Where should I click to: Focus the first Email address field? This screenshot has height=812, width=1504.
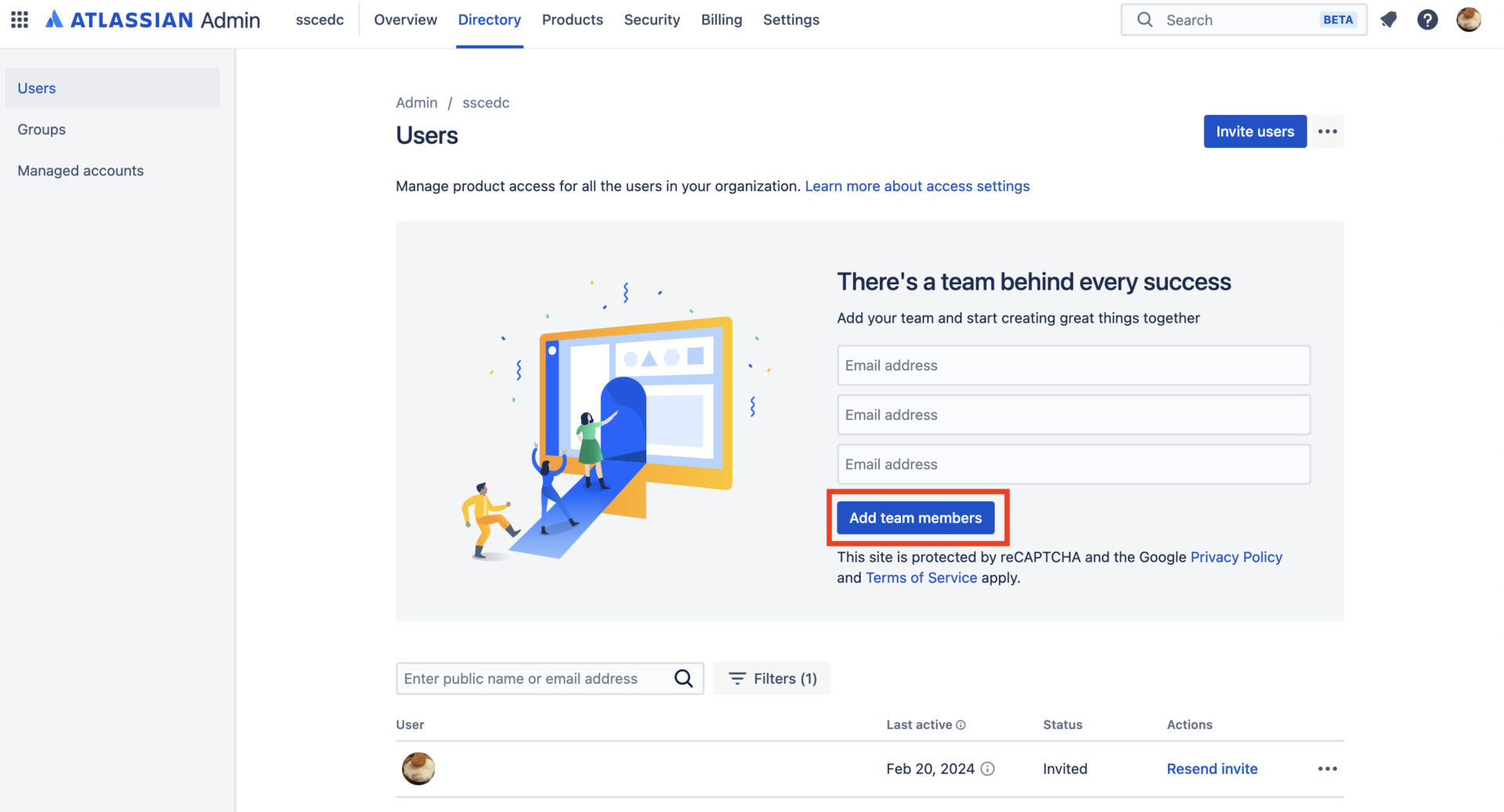tap(1073, 366)
